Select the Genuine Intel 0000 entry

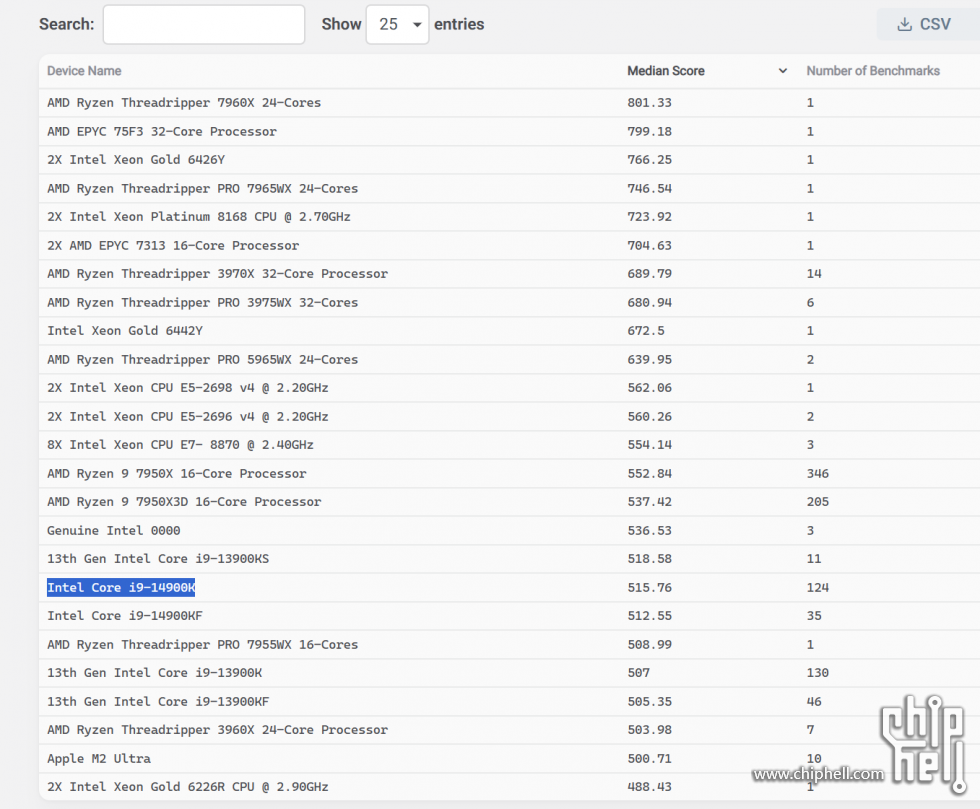[x=114, y=530]
